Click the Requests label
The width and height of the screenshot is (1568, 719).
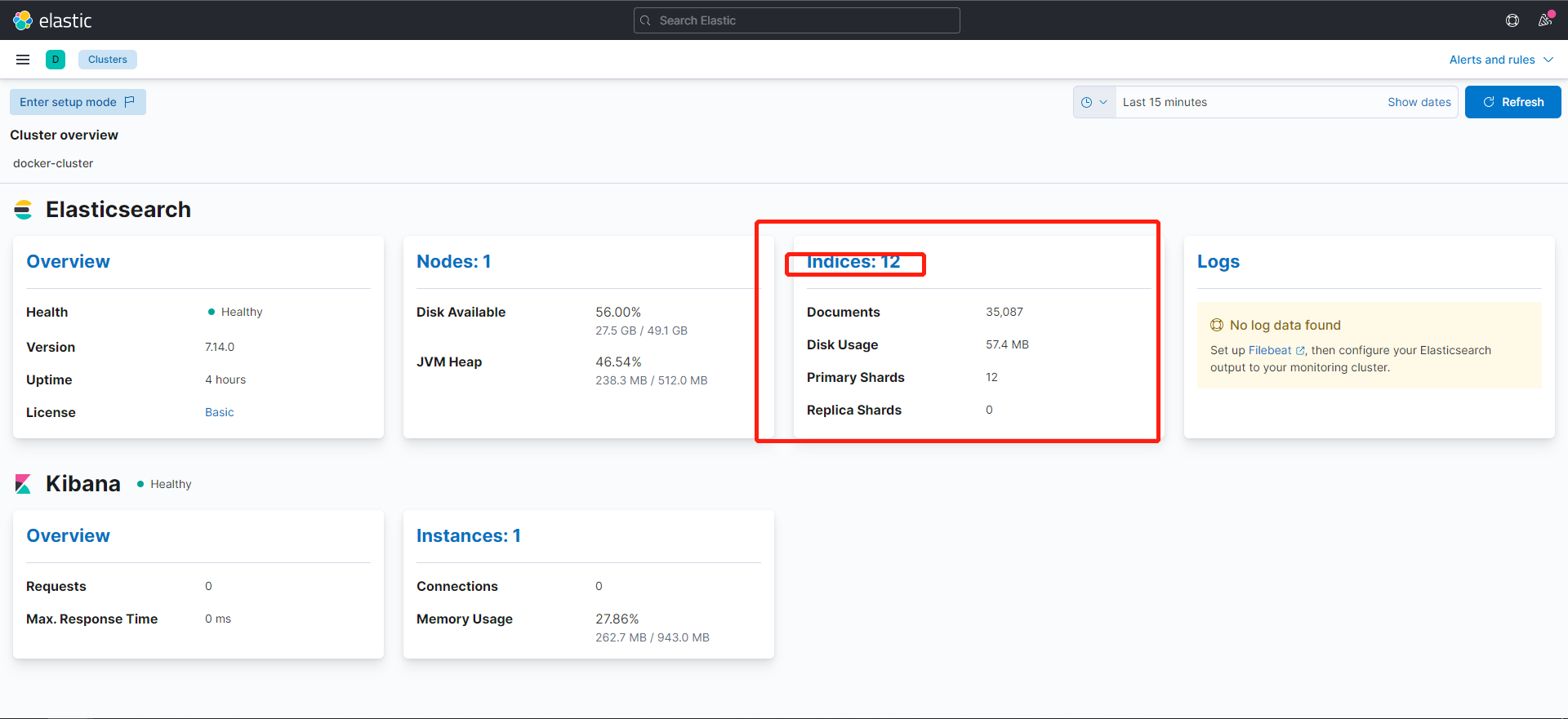tap(56, 586)
